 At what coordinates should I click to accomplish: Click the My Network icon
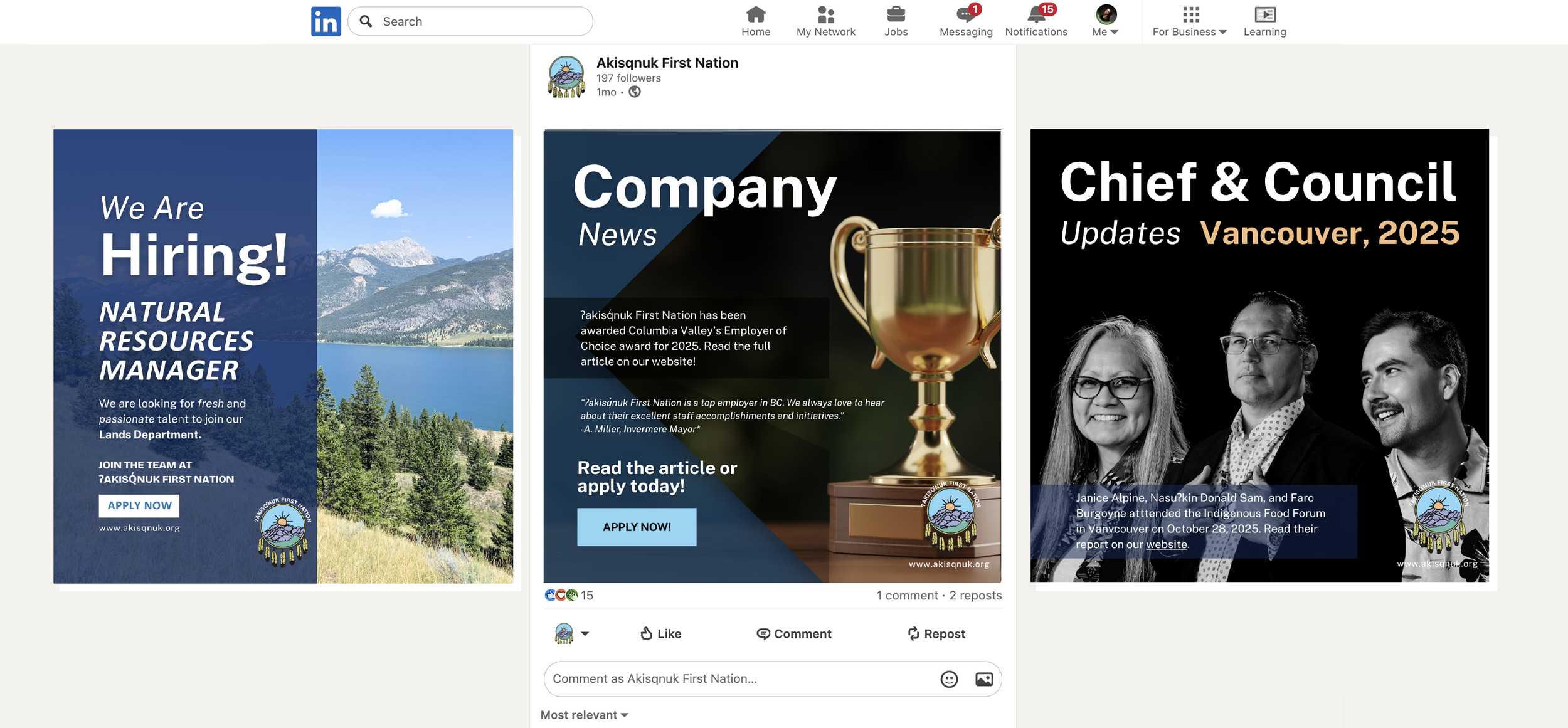[x=825, y=18]
